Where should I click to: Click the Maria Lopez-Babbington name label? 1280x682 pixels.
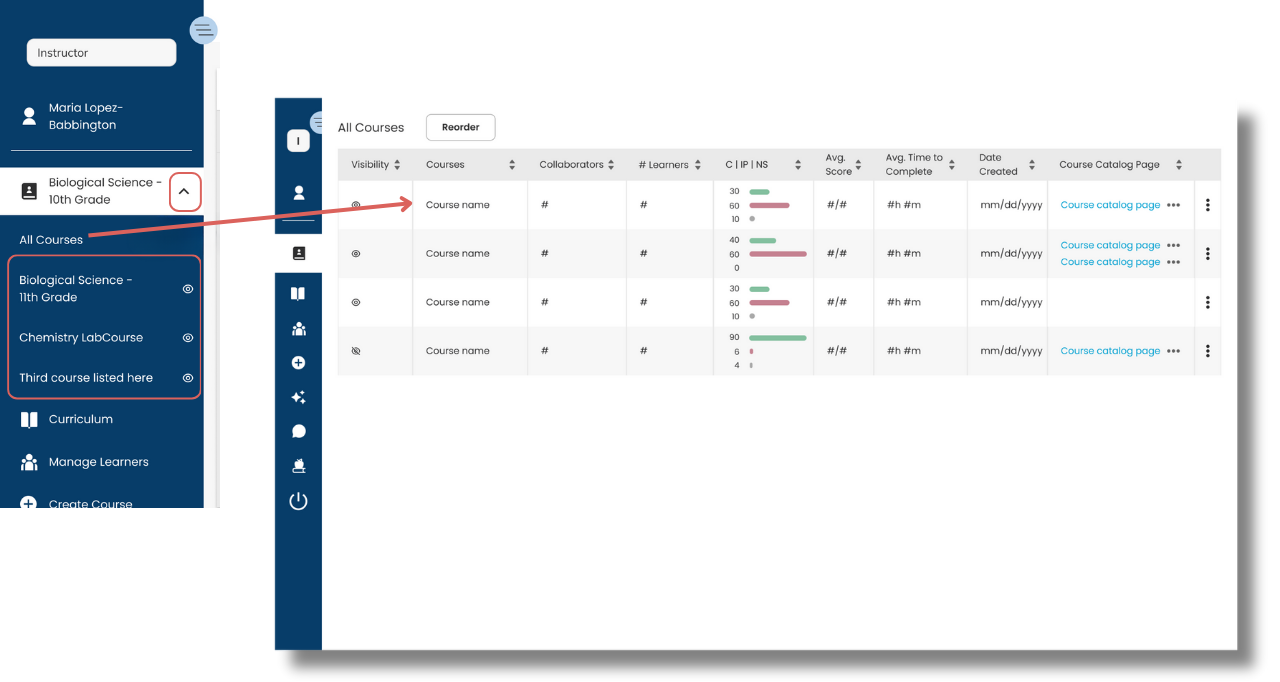click(x=85, y=116)
